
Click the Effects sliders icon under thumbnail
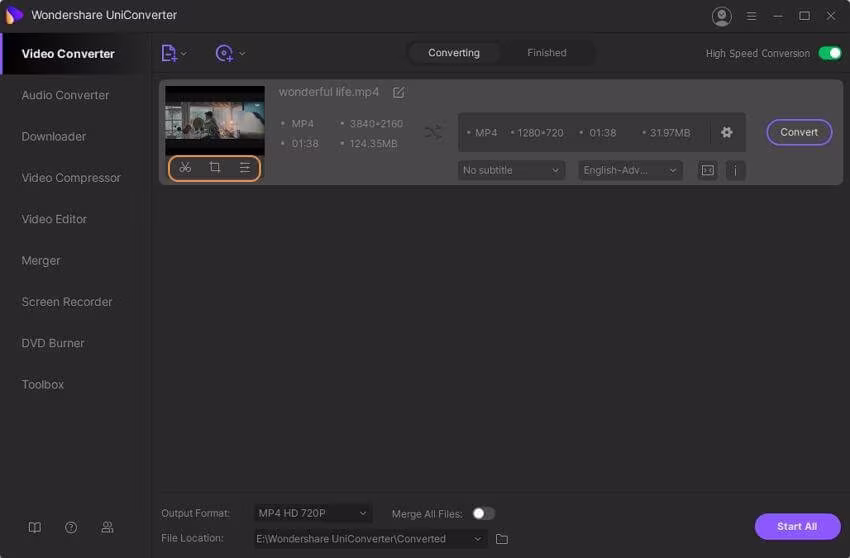(244, 168)
